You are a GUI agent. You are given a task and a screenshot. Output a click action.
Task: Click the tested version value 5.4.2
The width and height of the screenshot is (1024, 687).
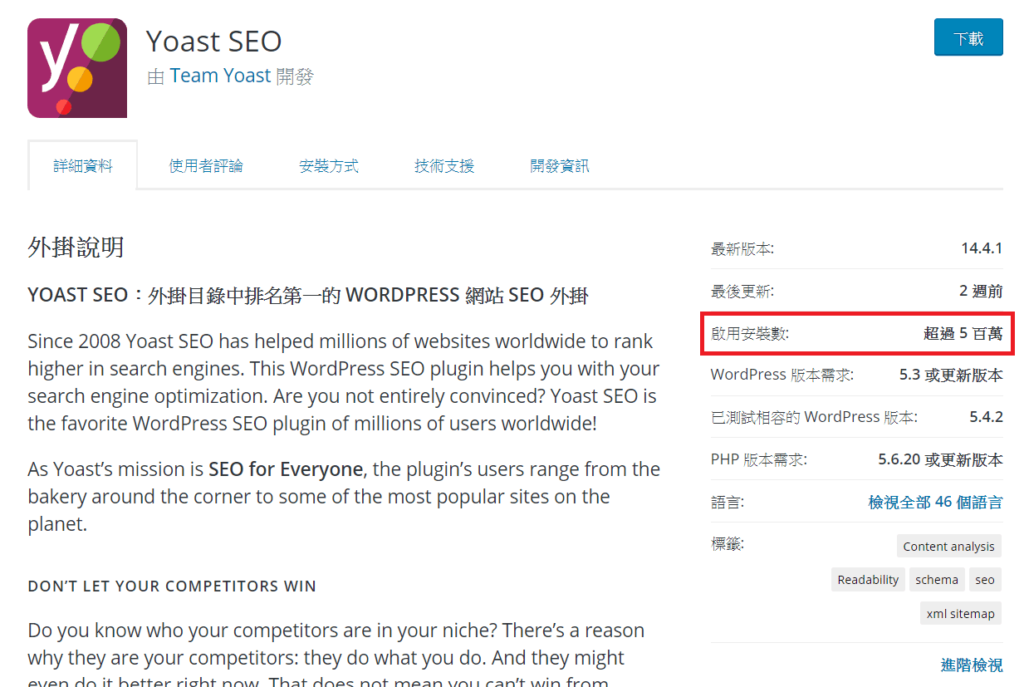[986, 417]
